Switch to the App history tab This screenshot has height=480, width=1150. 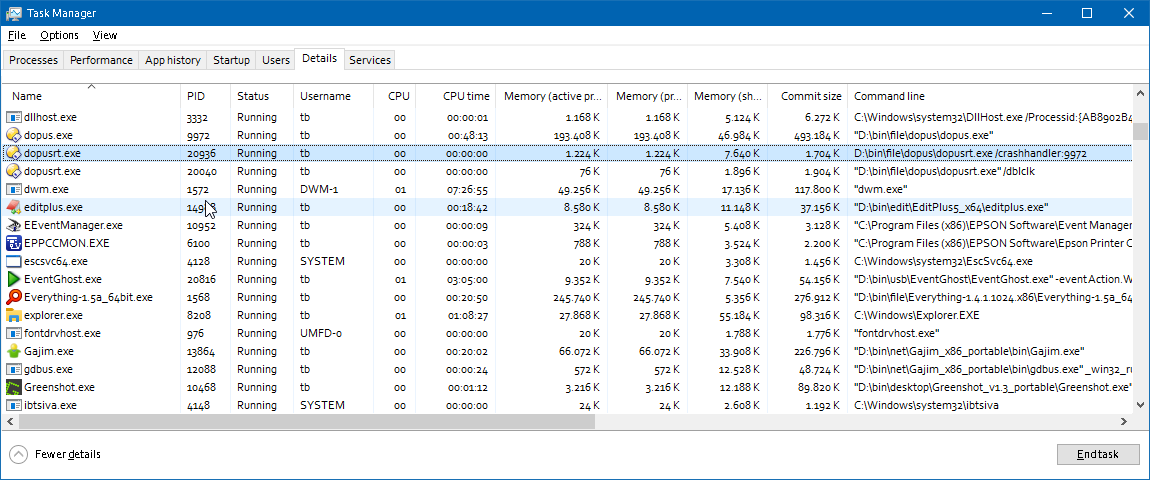click(x=172, y=60)
